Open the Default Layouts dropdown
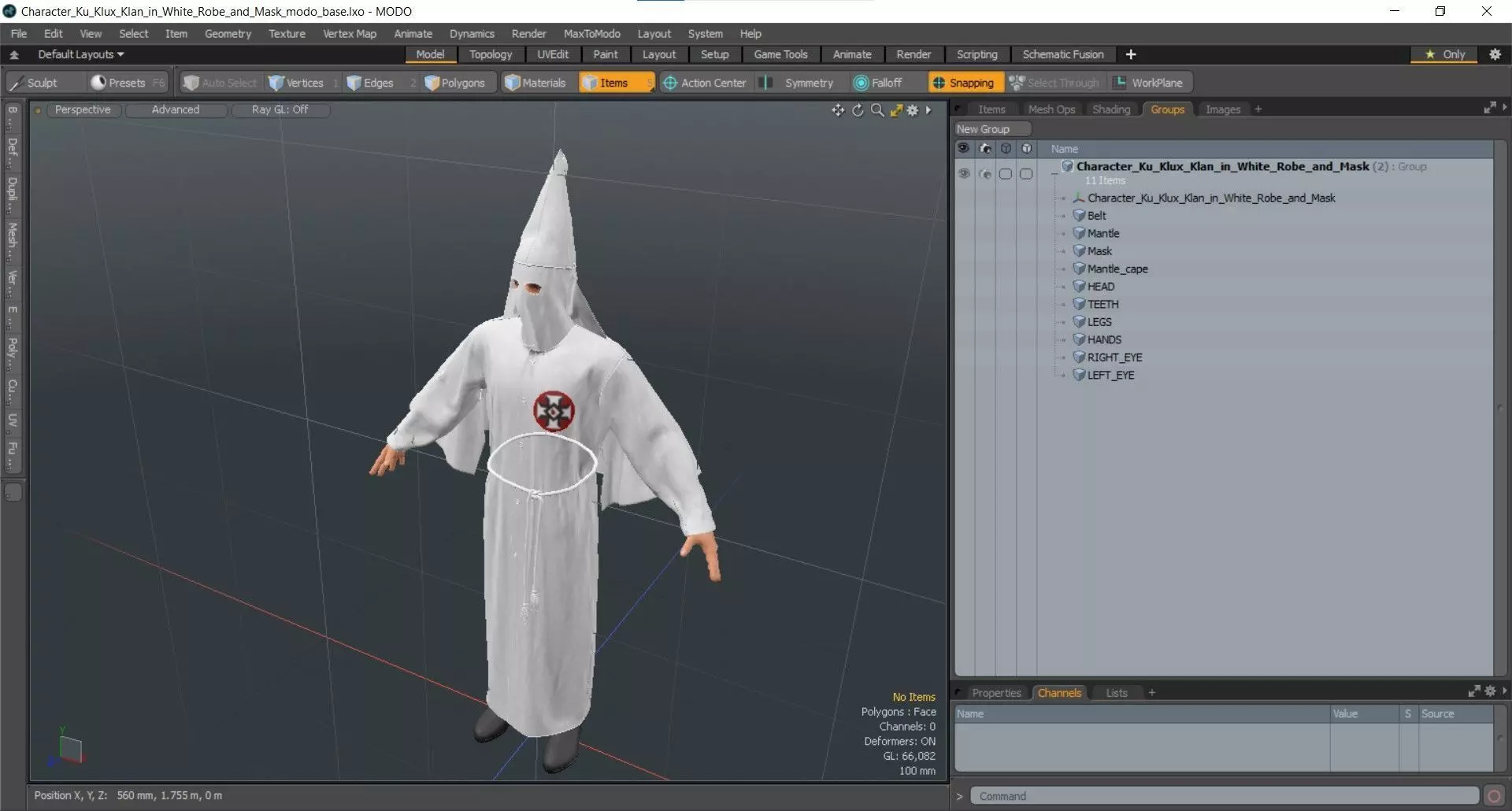The height and width of the screenshot is (811, 1512). pyautogui.click(x=80, y=54)
